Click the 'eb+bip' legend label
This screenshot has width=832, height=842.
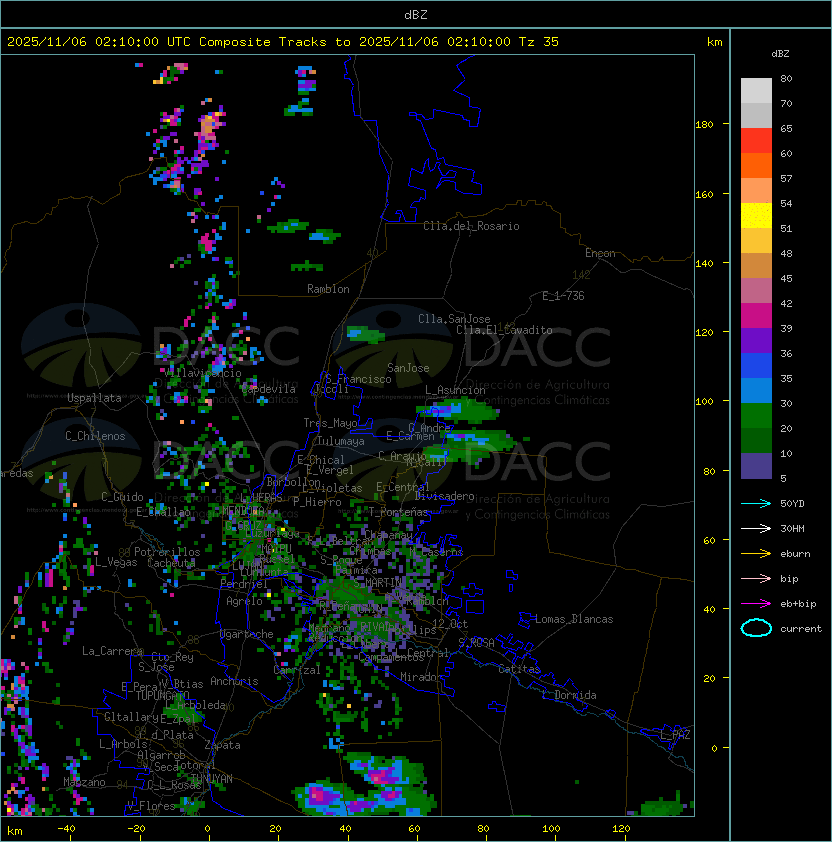pyautogui.click(x=798, y=604)
